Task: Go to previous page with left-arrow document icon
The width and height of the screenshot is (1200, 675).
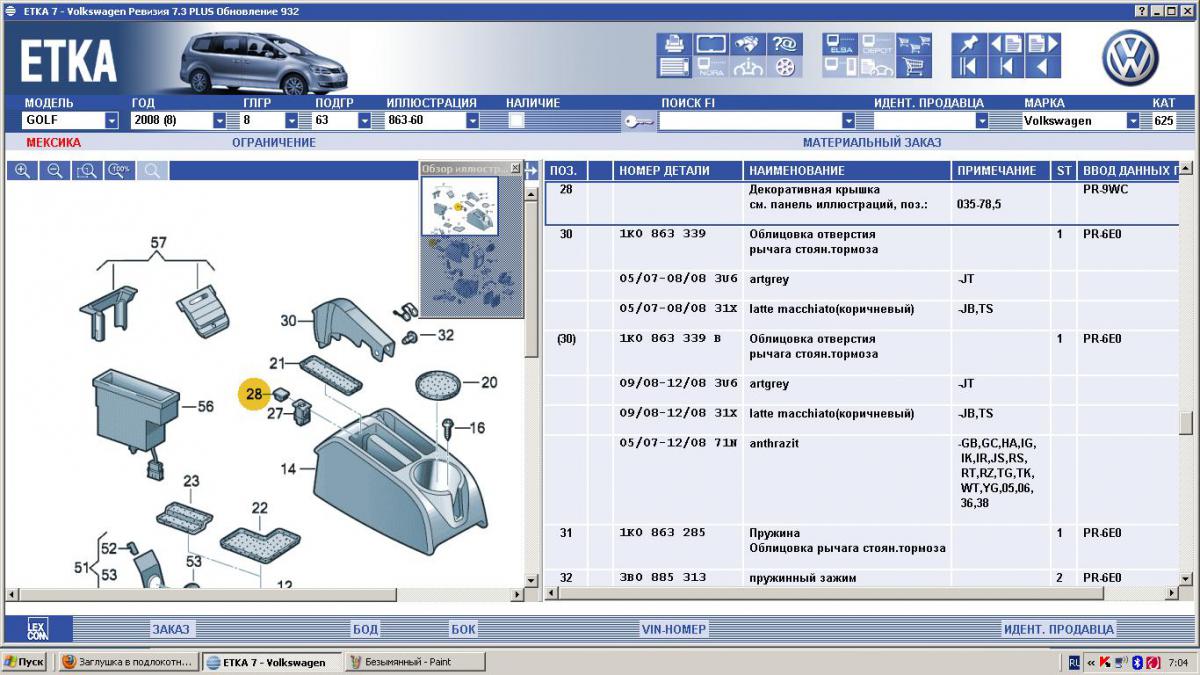Action: pyautogui.click(x=1006, y=44)
